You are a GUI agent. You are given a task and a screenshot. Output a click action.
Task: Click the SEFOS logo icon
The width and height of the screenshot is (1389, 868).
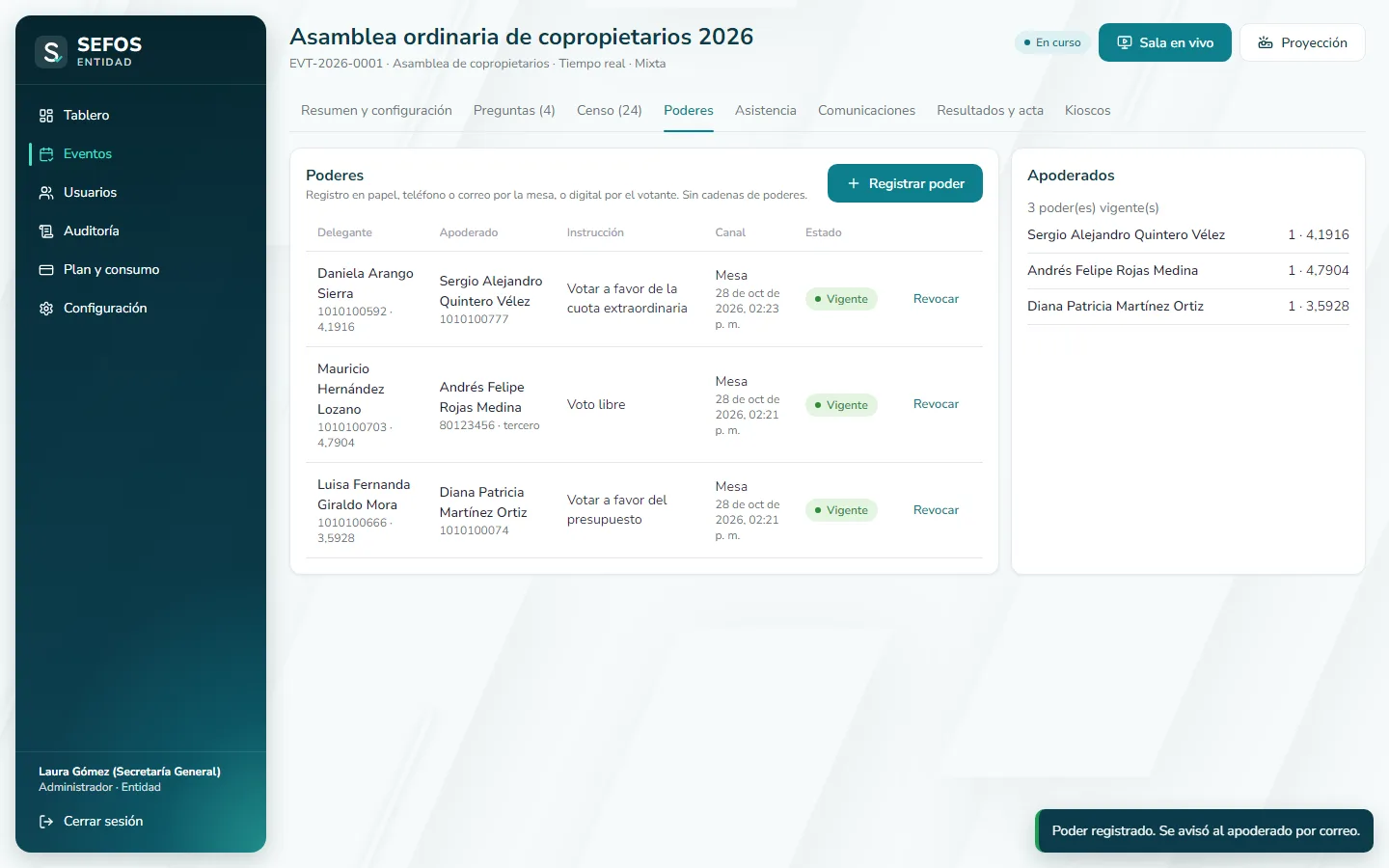point(51,51)
